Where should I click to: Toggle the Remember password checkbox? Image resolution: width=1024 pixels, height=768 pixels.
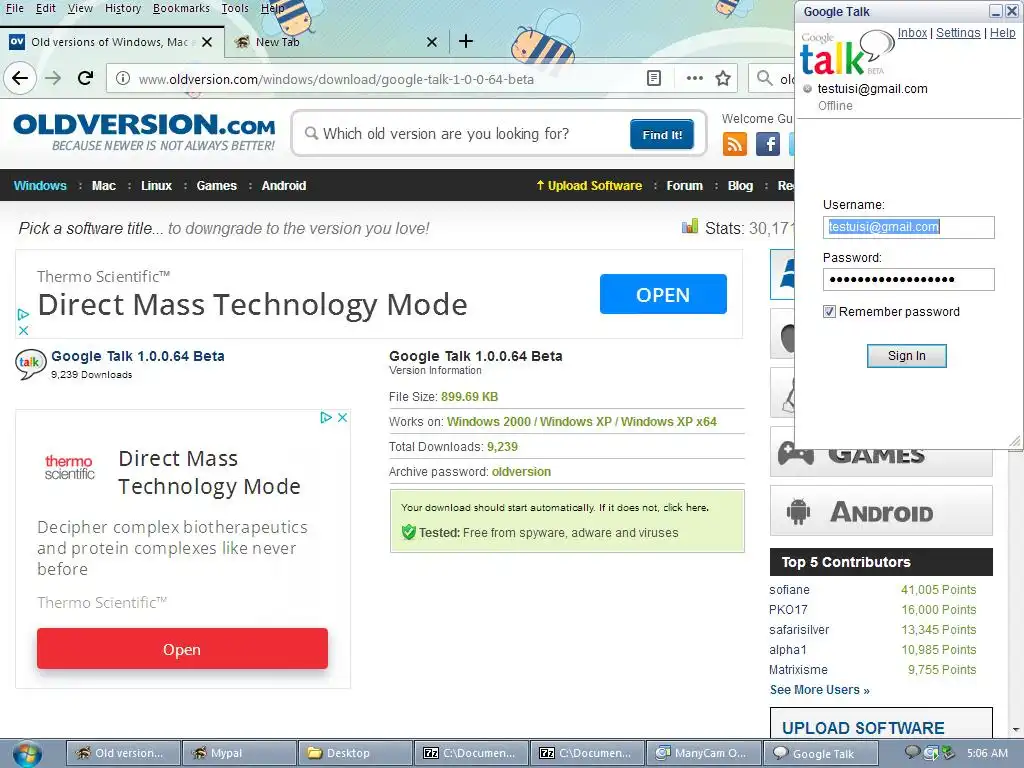click(829, 312)
